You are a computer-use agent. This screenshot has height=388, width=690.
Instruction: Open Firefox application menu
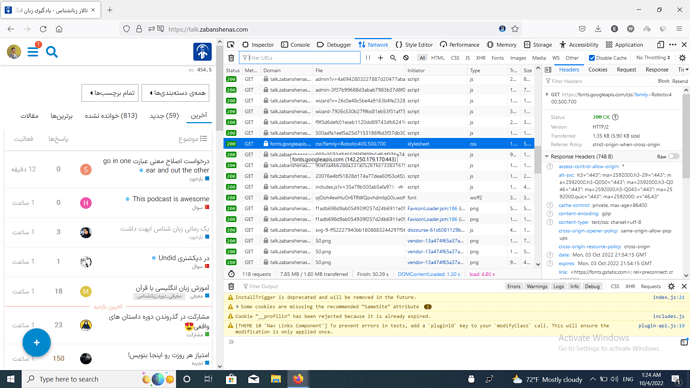tap(679, 29)
